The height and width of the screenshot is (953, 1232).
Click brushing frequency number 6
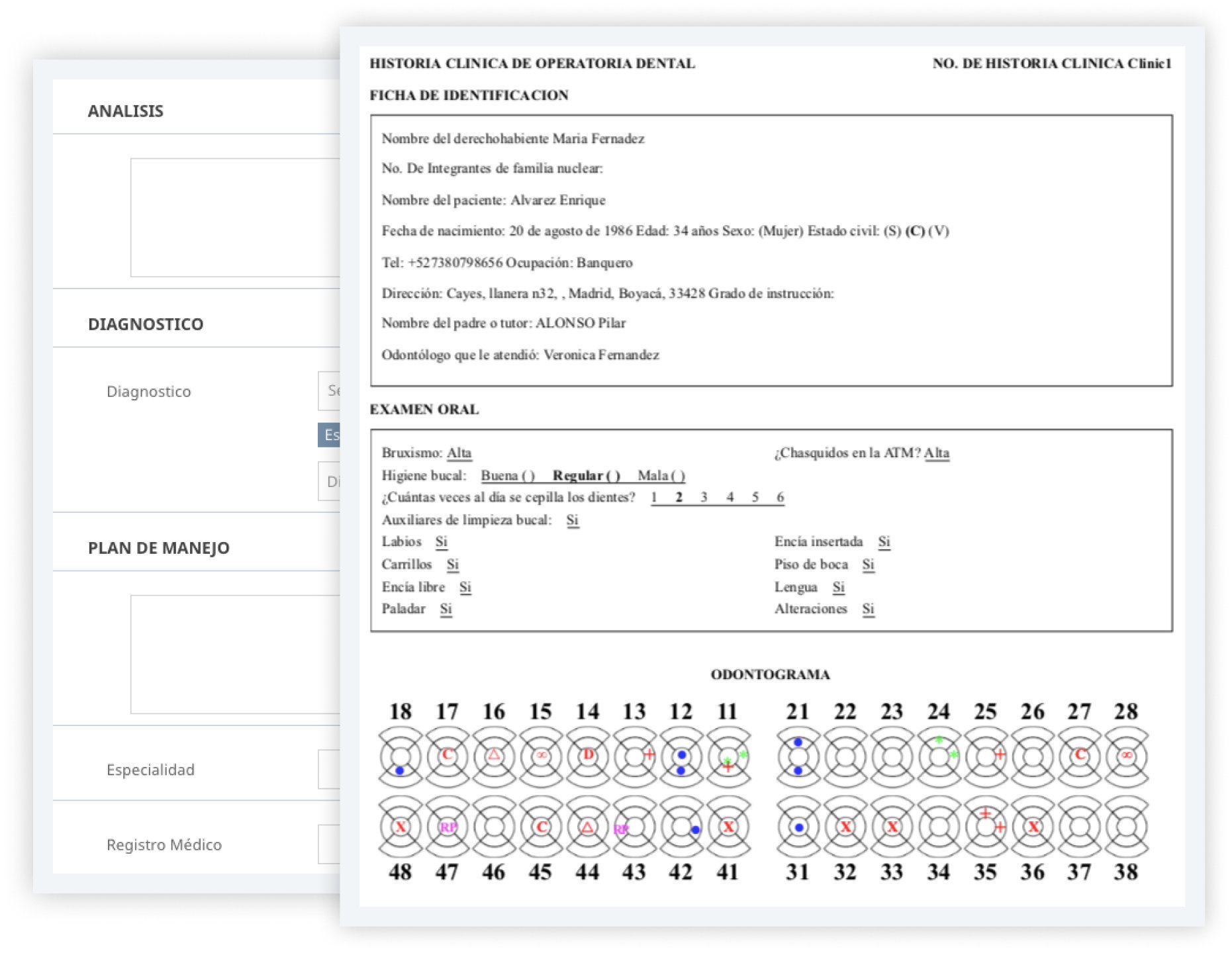780,497
